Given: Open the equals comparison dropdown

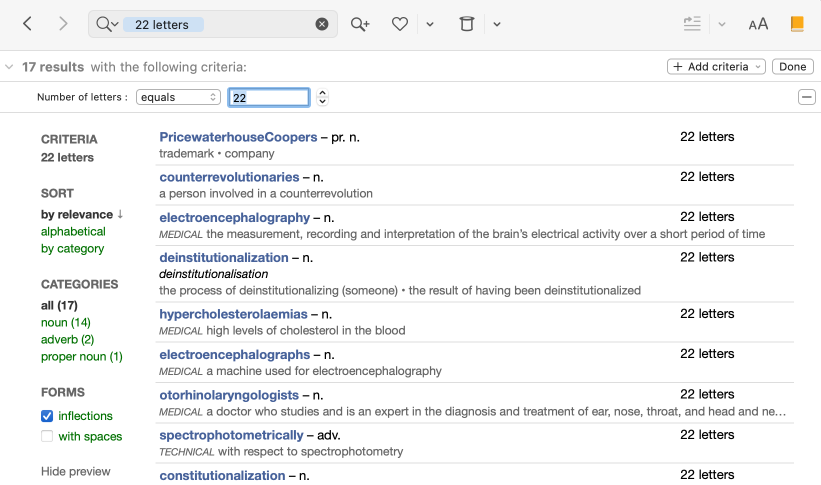Looking at the screenshot, I should click(178, 97).
